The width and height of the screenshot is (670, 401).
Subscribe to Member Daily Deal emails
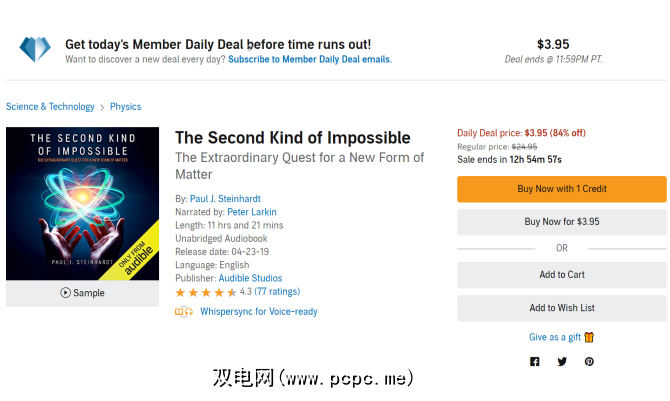point(309,60)
